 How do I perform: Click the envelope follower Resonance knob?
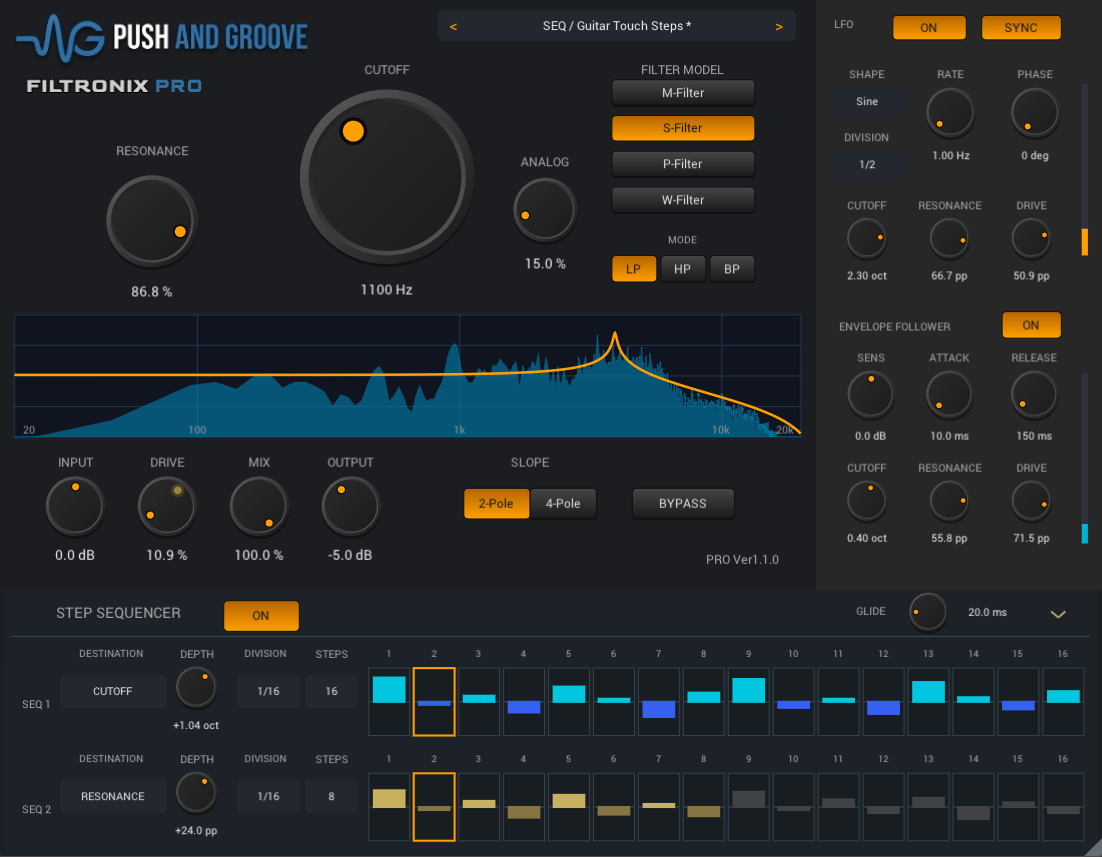[x=949, y=501]
